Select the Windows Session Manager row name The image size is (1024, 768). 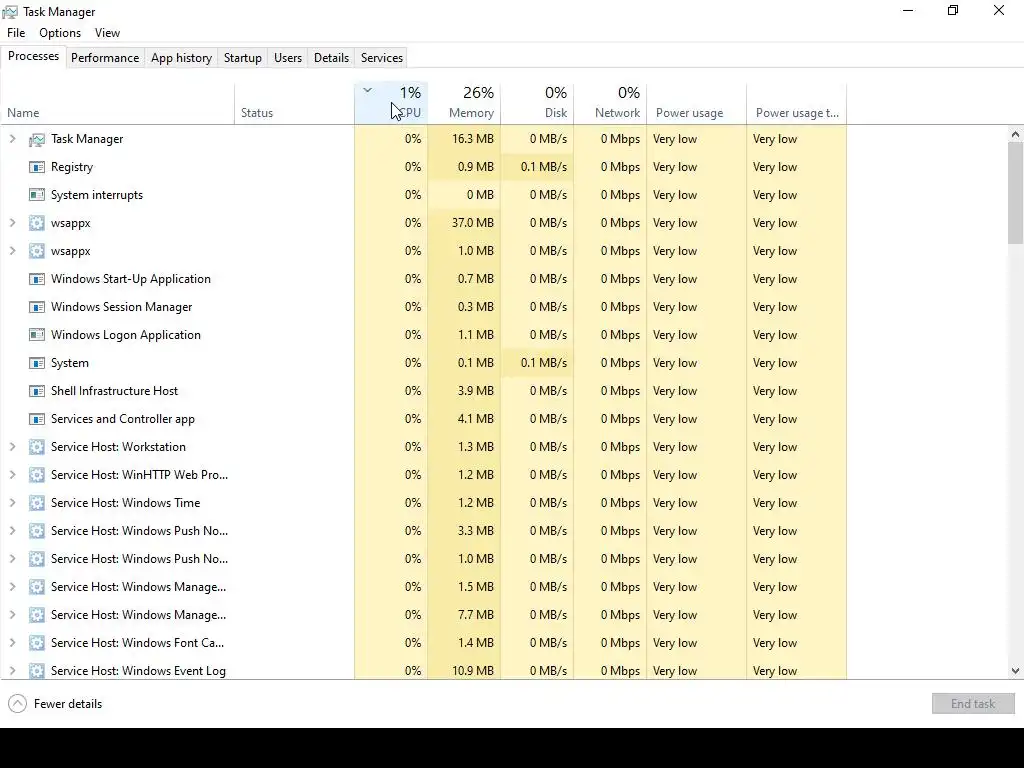click(121, 307)
